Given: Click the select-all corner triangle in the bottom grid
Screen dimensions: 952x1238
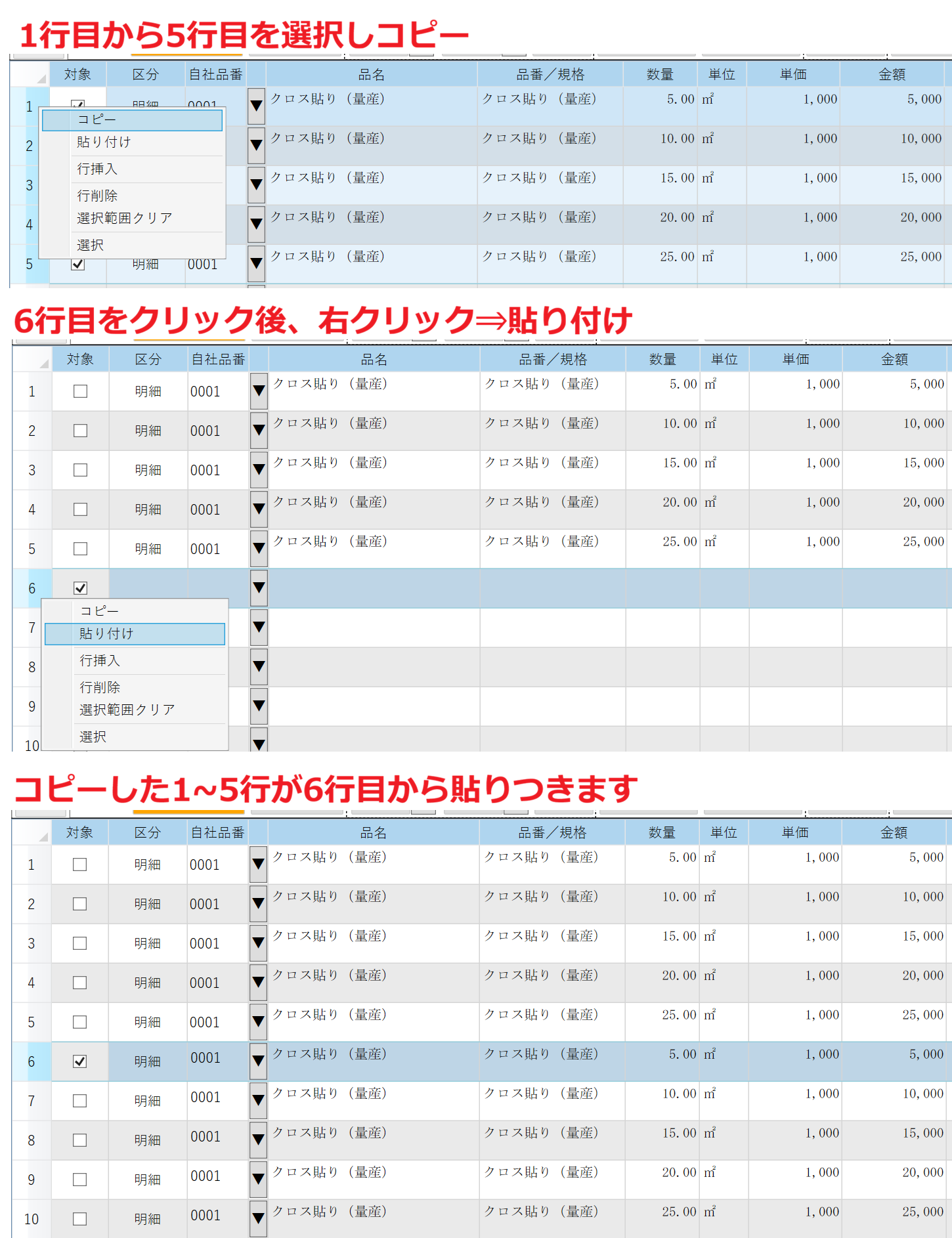Looking at the screenshot, I should [43, 836].
